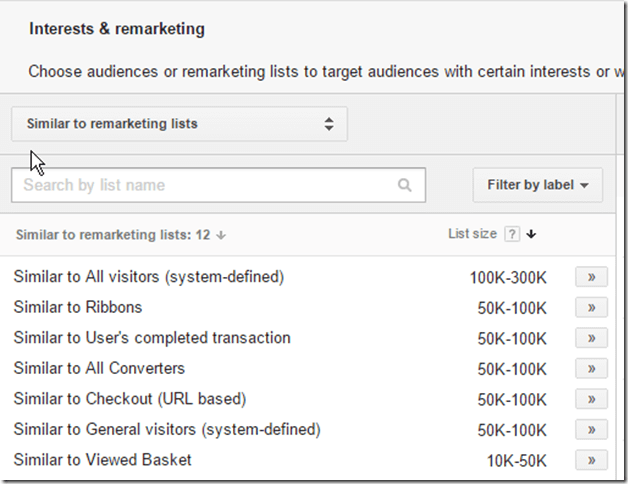This screenshot has width=628, height=484.
Task: Add Similar to All Converters arrow
Action: (x=591, y=368)
